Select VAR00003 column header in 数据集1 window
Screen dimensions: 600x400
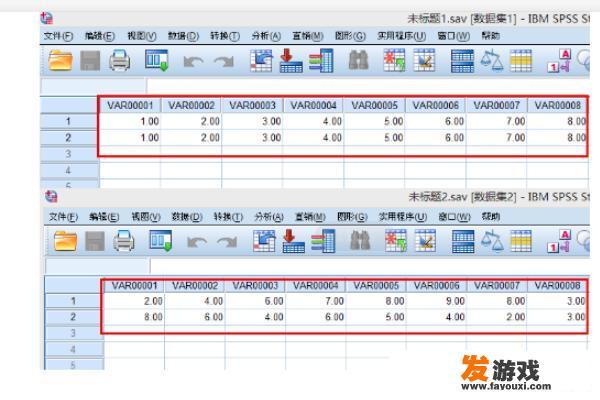point(253,105)
